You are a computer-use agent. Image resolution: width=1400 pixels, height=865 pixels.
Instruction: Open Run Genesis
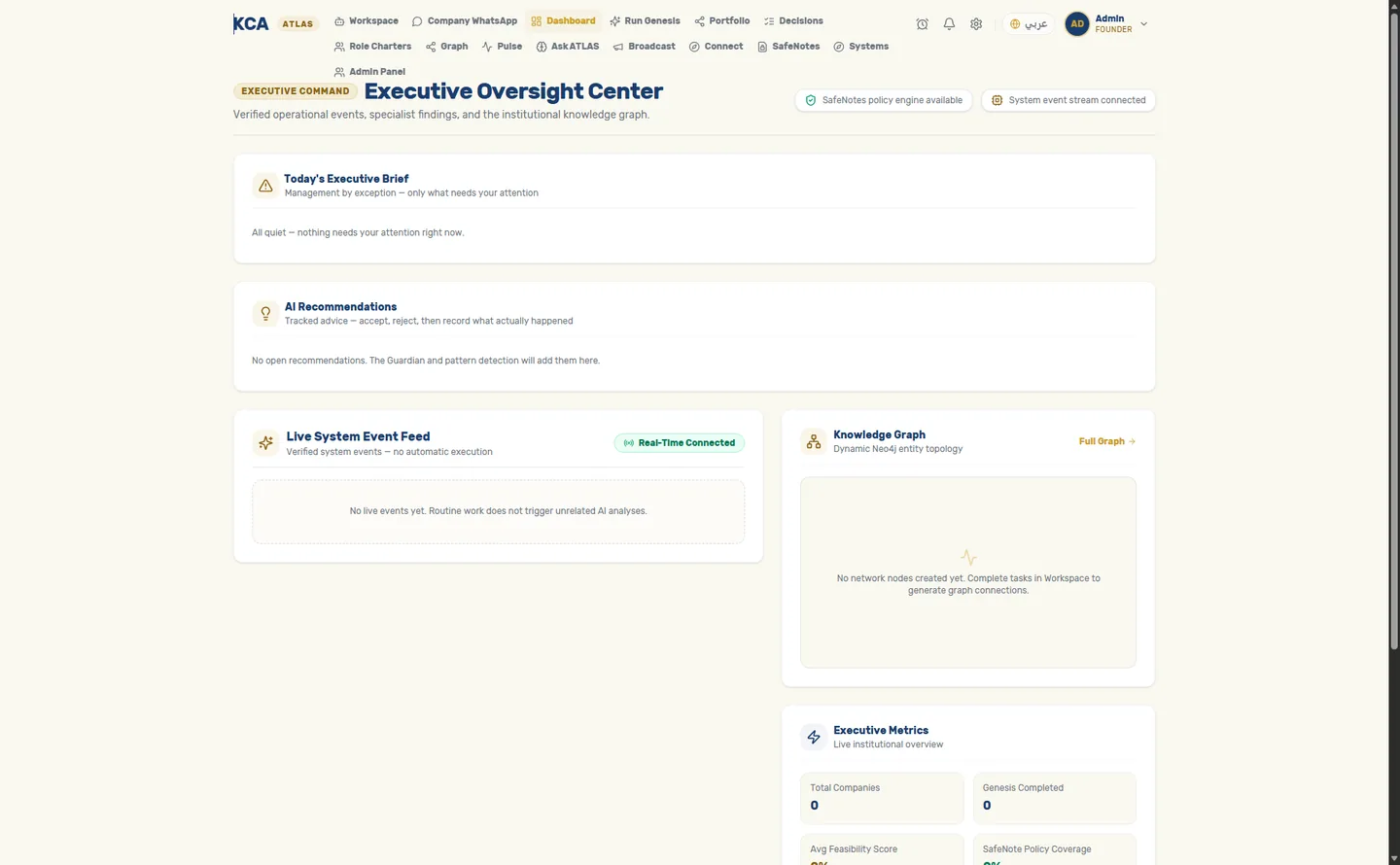pyautogui.click(x=645, y=21)
